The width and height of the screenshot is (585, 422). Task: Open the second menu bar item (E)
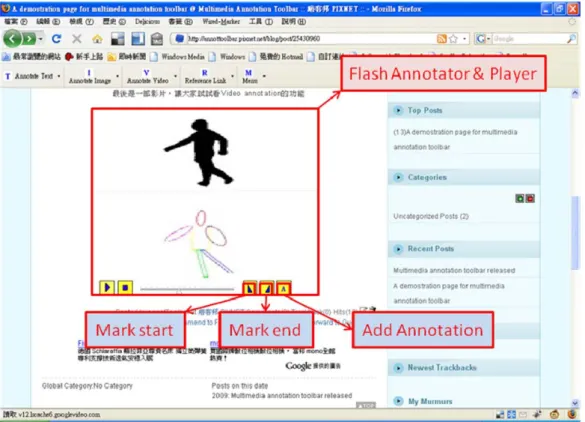[48, 22]
